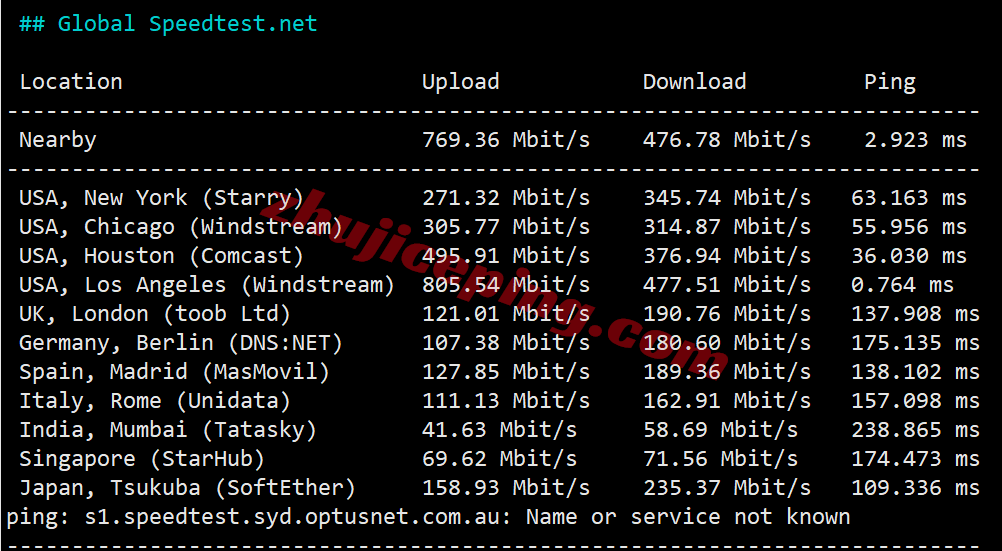Click Chicago download 314.87 Mbit/s
This screenshot has height=551, width=1002.
coord(727,227)
